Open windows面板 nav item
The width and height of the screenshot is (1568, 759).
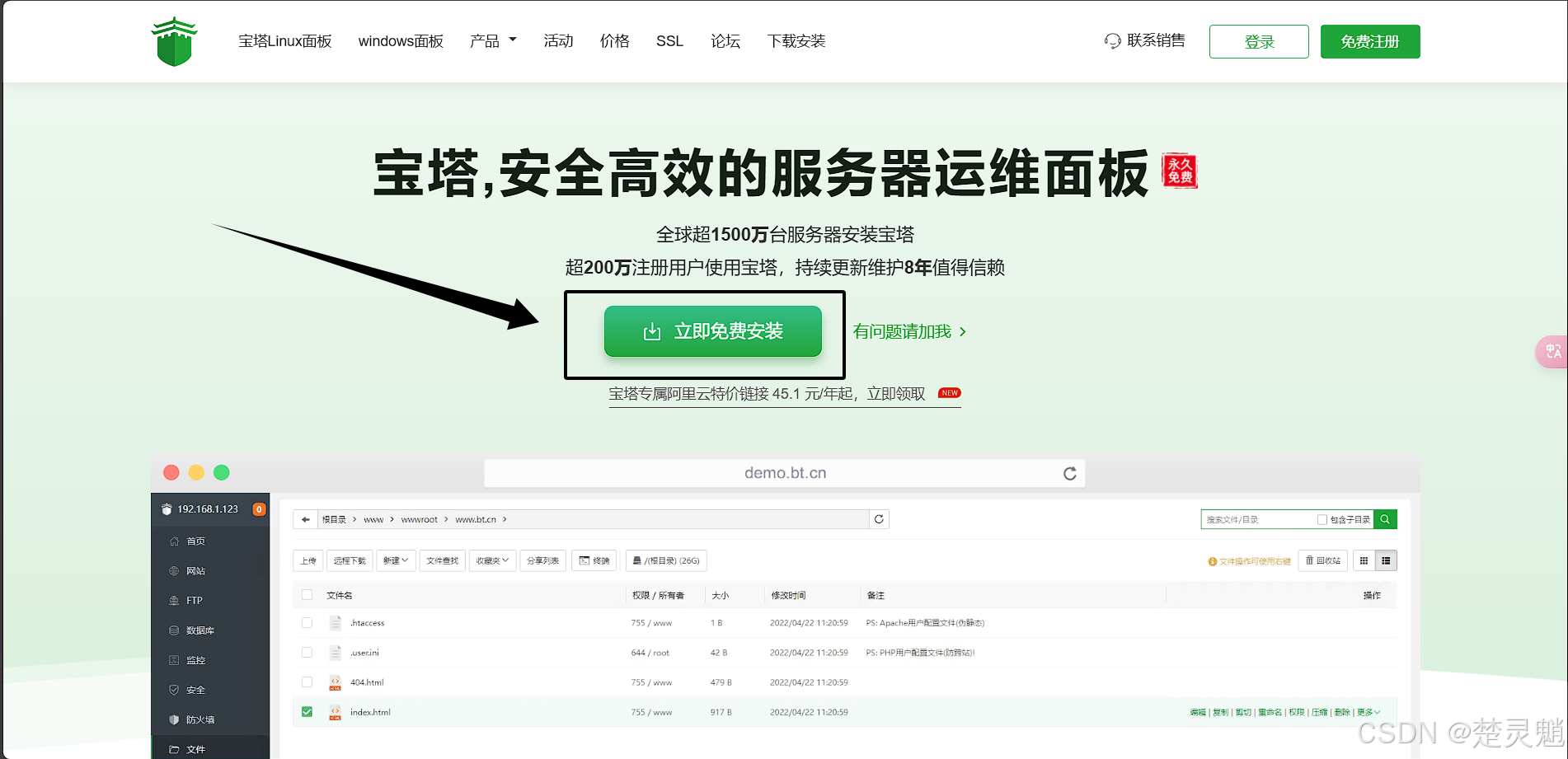click(401, 41)
